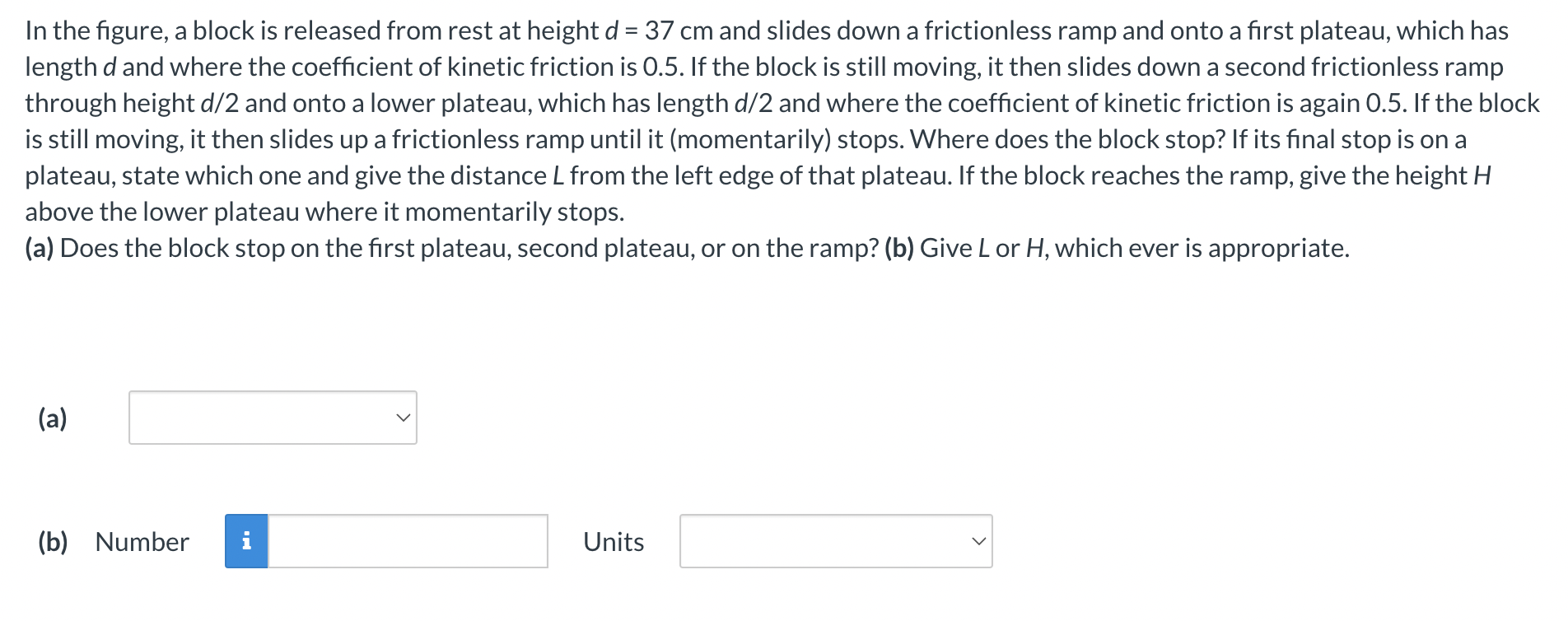Click the 'Number' label for part (b)
Viewport: 1568px width, 621px height.
[x=141, y=541]
